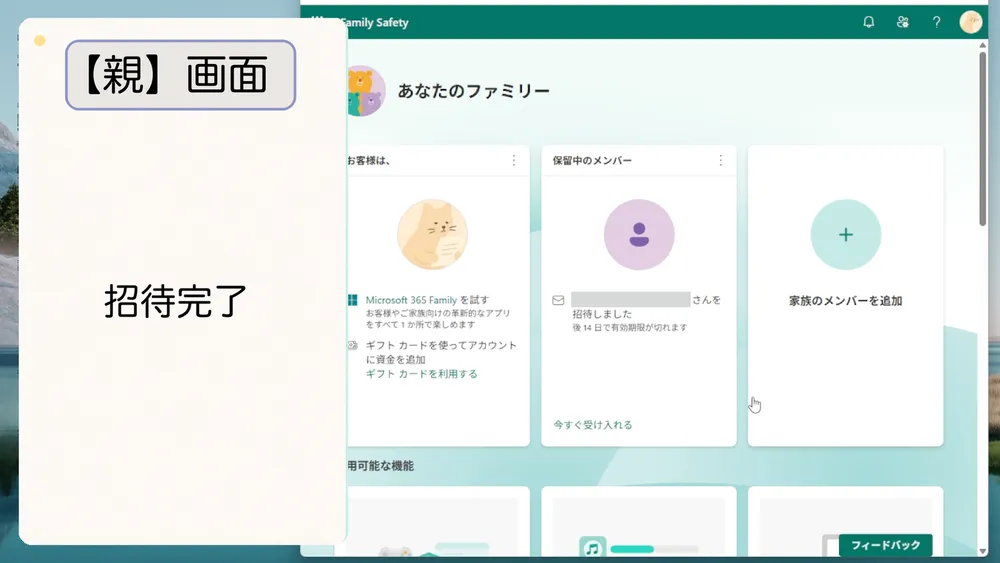
Task: Click the 招待しました text
Action: [x=602, y=314]
